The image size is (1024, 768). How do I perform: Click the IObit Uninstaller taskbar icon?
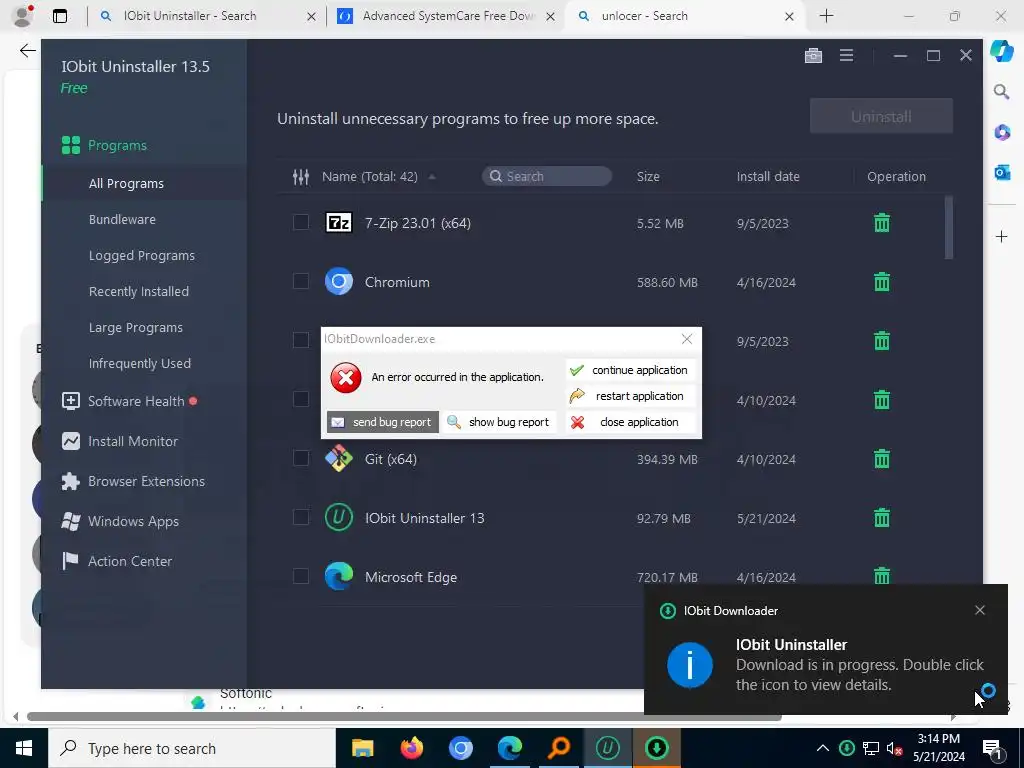pyautogui.click(x=607, y=748)
